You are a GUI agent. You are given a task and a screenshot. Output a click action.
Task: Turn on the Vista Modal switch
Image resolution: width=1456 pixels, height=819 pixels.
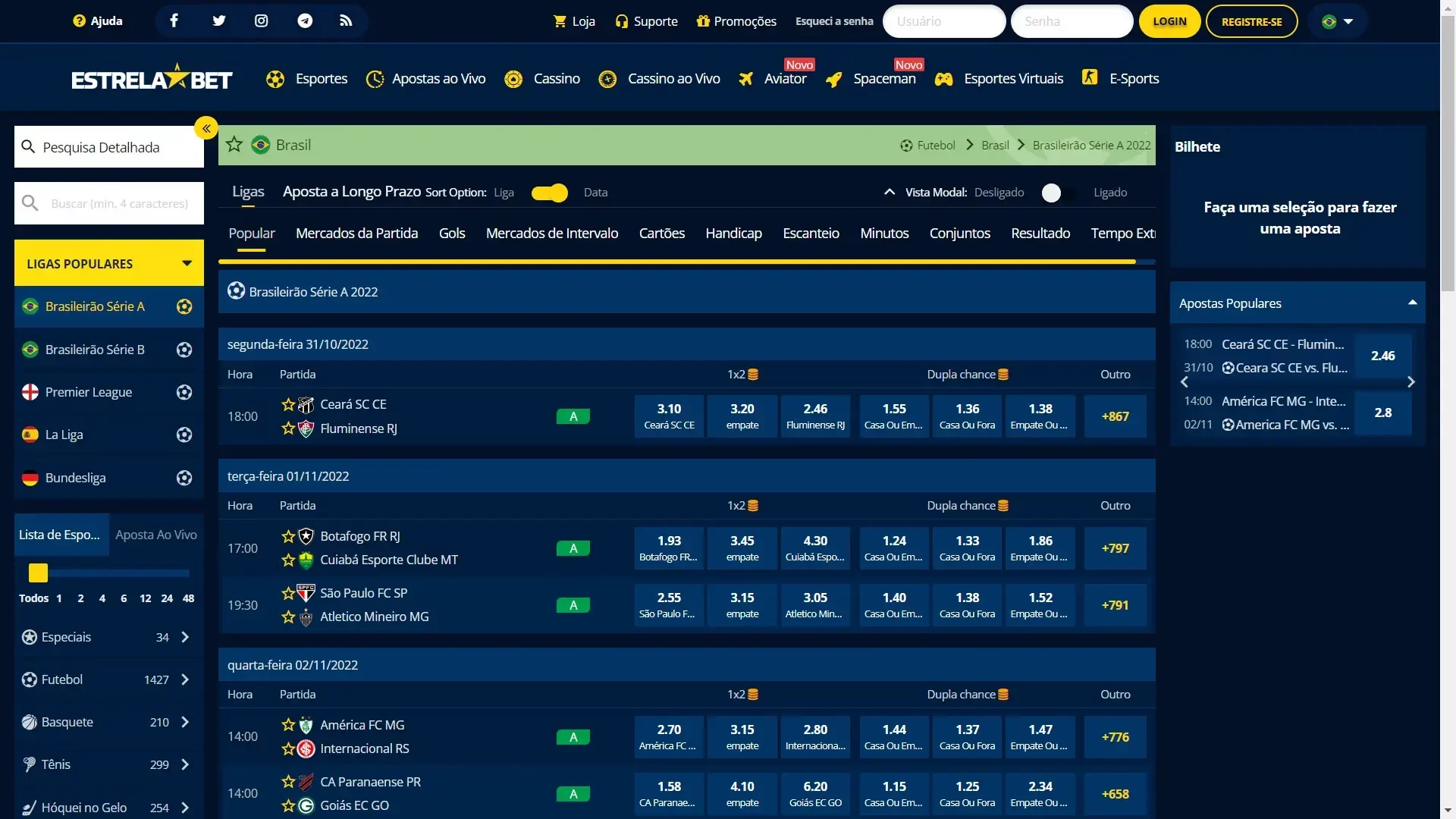coord(1059,193)
